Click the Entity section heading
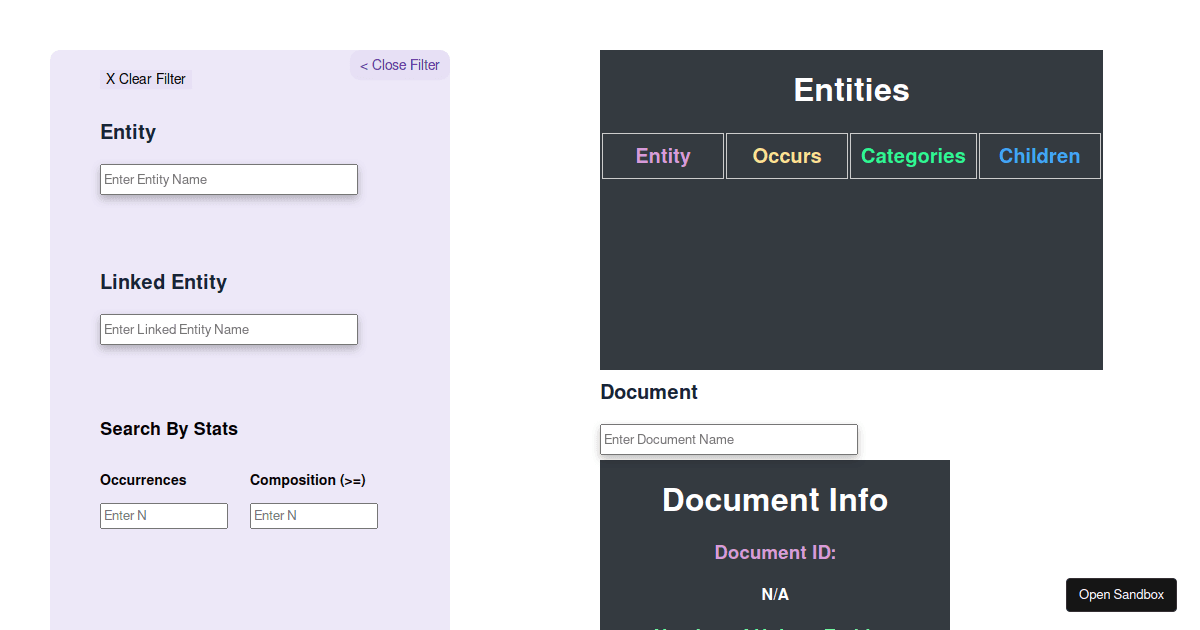1200x630 pixels. coord(127,131)
